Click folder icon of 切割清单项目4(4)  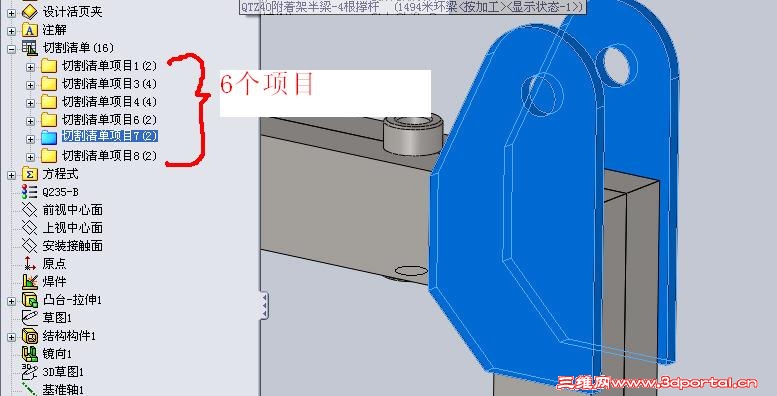tap(49, 102)
